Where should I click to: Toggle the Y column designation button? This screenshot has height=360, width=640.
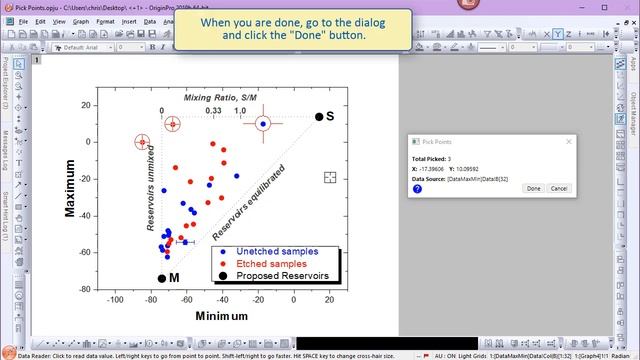click(558, 34)
